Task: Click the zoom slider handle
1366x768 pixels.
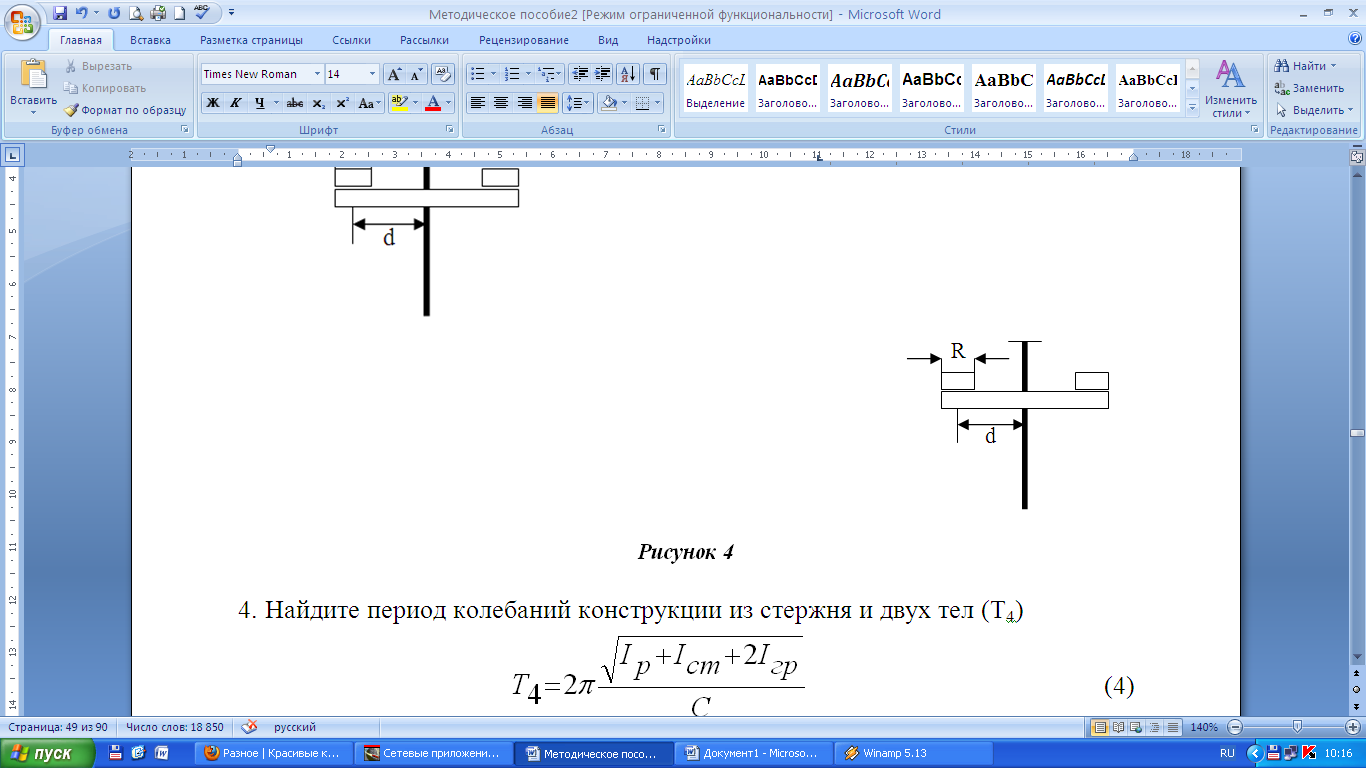Action: coord(1297,727)
